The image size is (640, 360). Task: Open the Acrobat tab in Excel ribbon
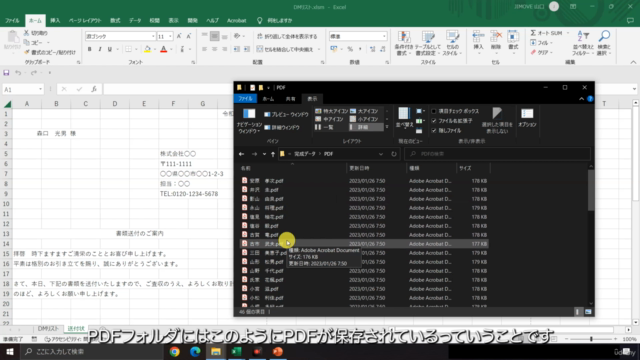click(x=237, y=20)
